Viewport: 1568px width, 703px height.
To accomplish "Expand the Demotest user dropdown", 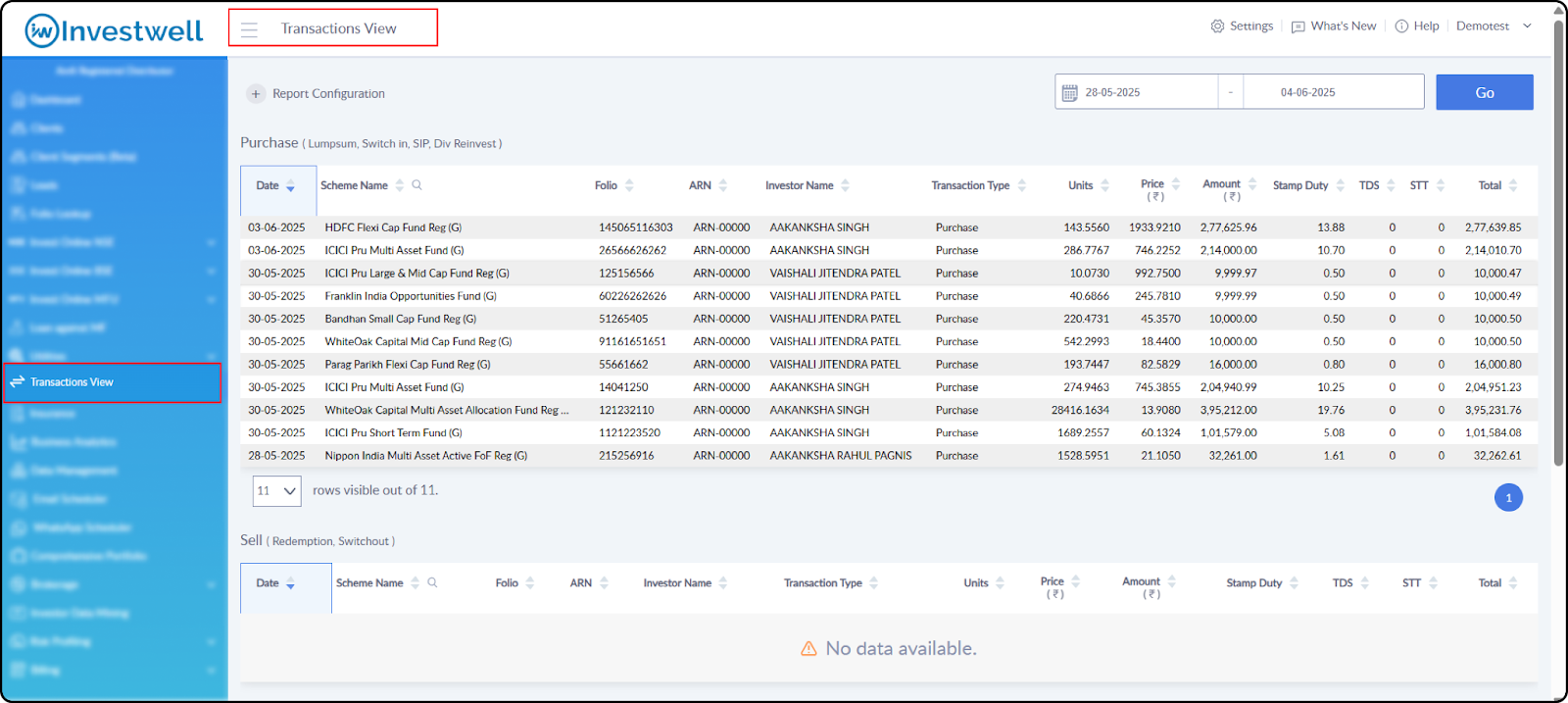I will pos(1494,26).
